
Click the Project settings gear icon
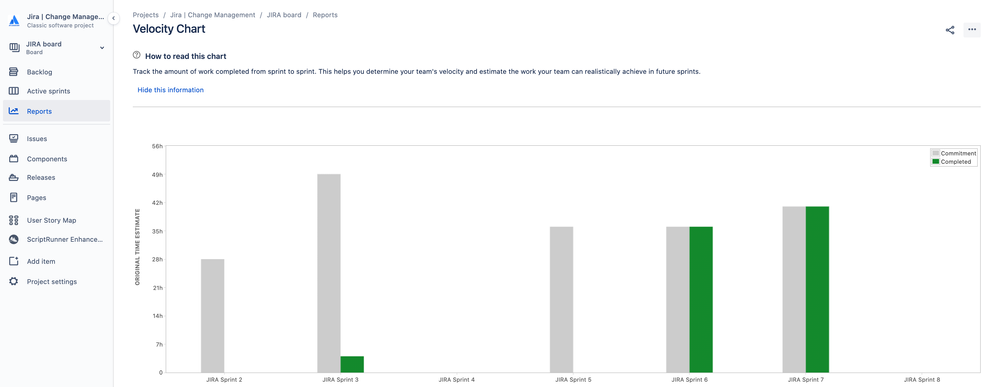pyautogui.click(x=13, y=281)
